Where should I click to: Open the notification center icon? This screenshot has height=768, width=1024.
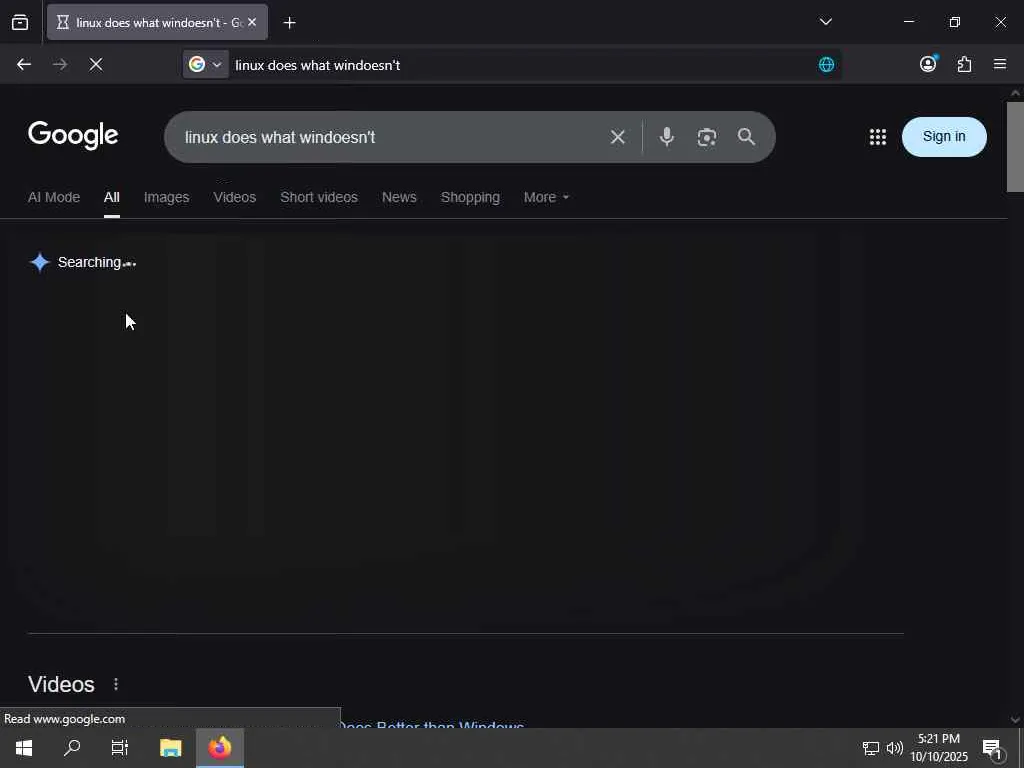click(992, 748)
